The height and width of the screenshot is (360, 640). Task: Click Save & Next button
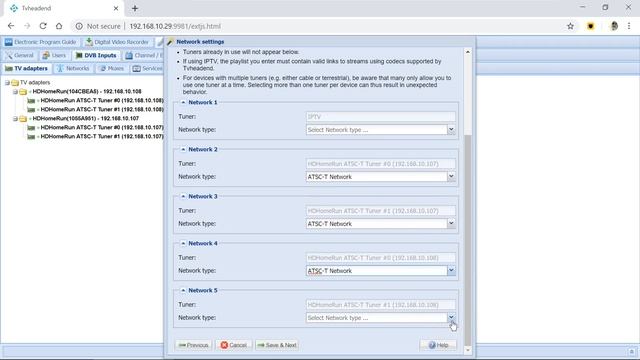point(277,345)
